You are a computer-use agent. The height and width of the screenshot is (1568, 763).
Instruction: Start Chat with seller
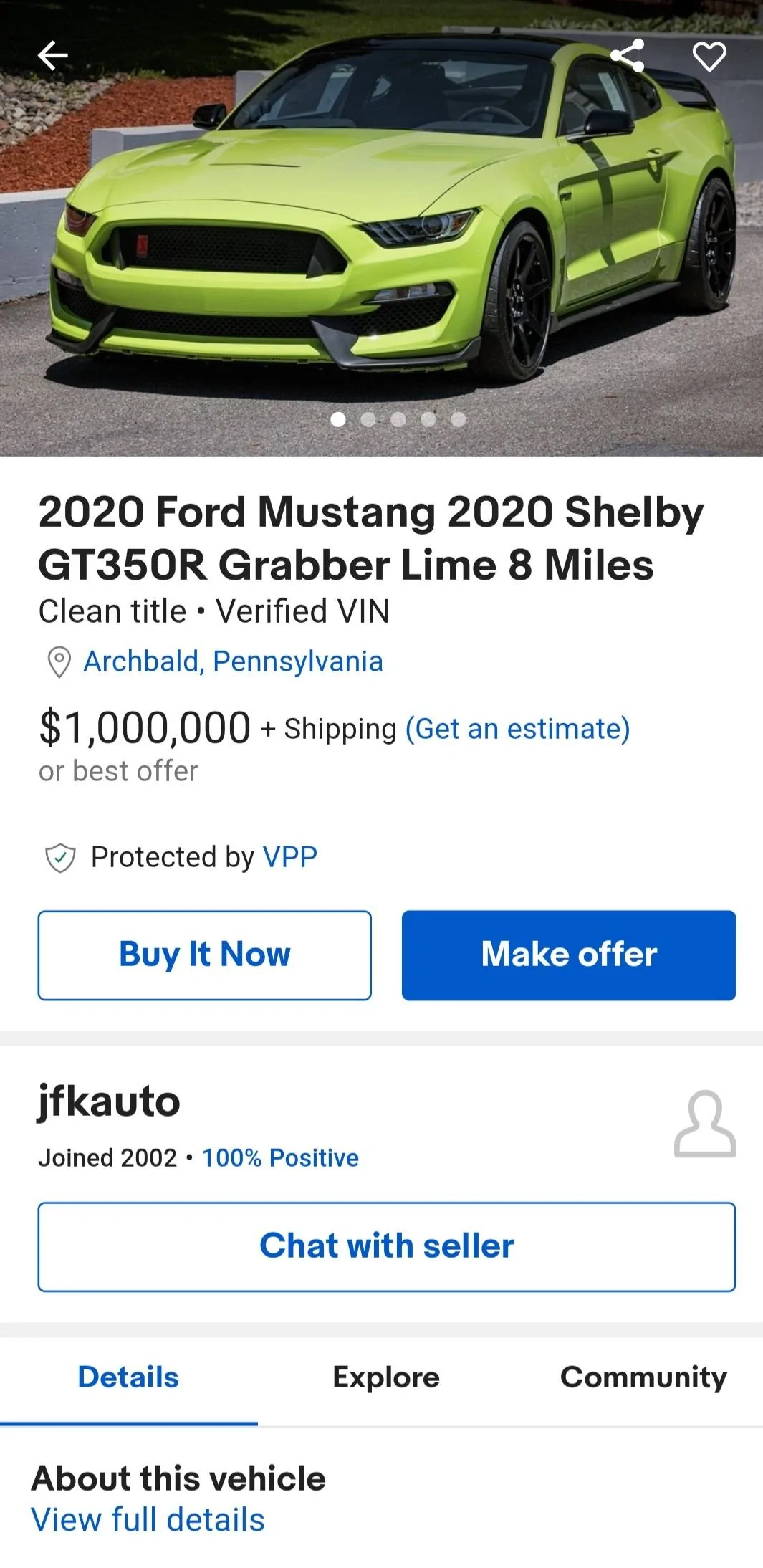[387, 1247]
